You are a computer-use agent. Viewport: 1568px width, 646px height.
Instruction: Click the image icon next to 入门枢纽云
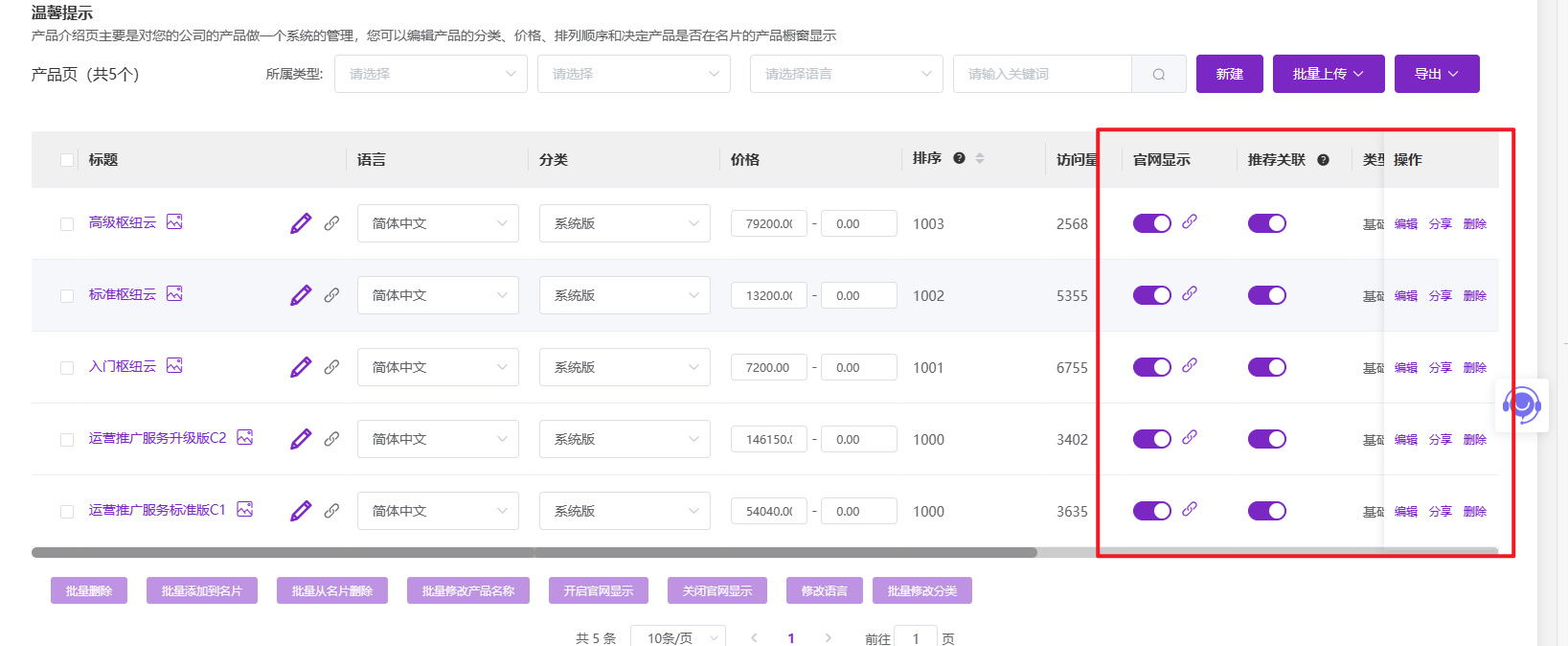pyautogui.click(x=174, y=366)
